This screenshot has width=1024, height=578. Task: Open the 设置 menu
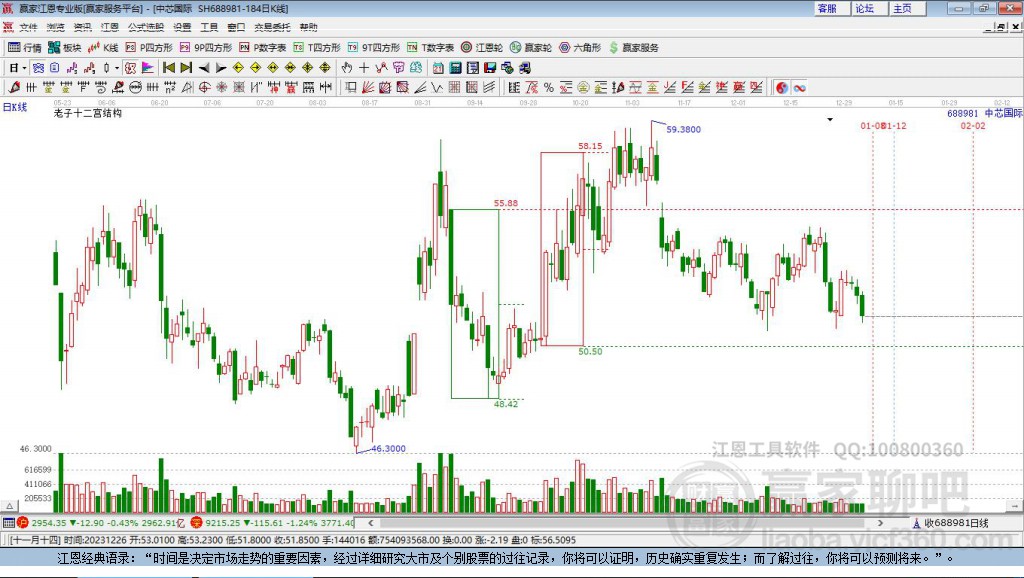182,27
